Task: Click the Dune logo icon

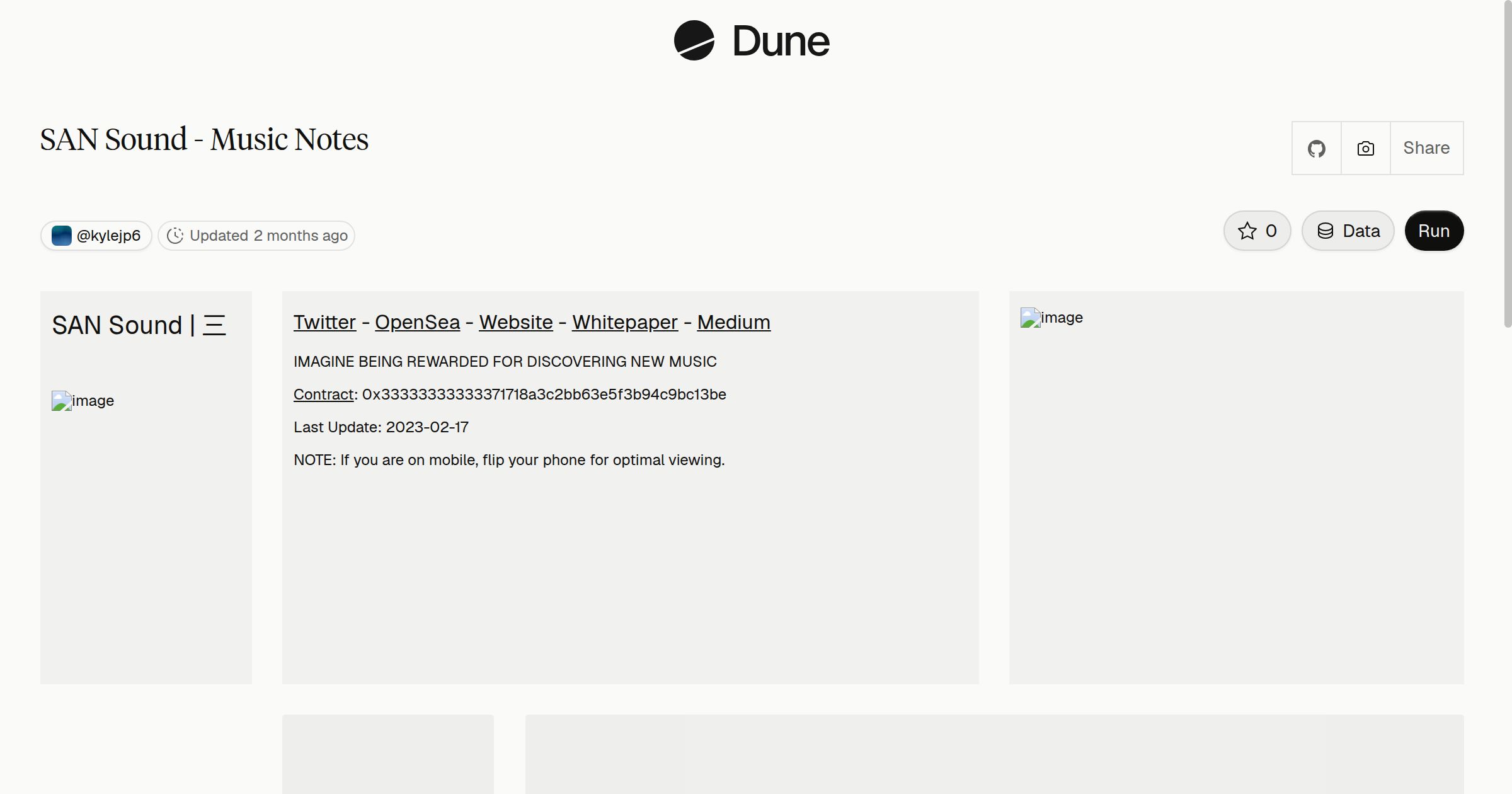Action: coord(694,40)
